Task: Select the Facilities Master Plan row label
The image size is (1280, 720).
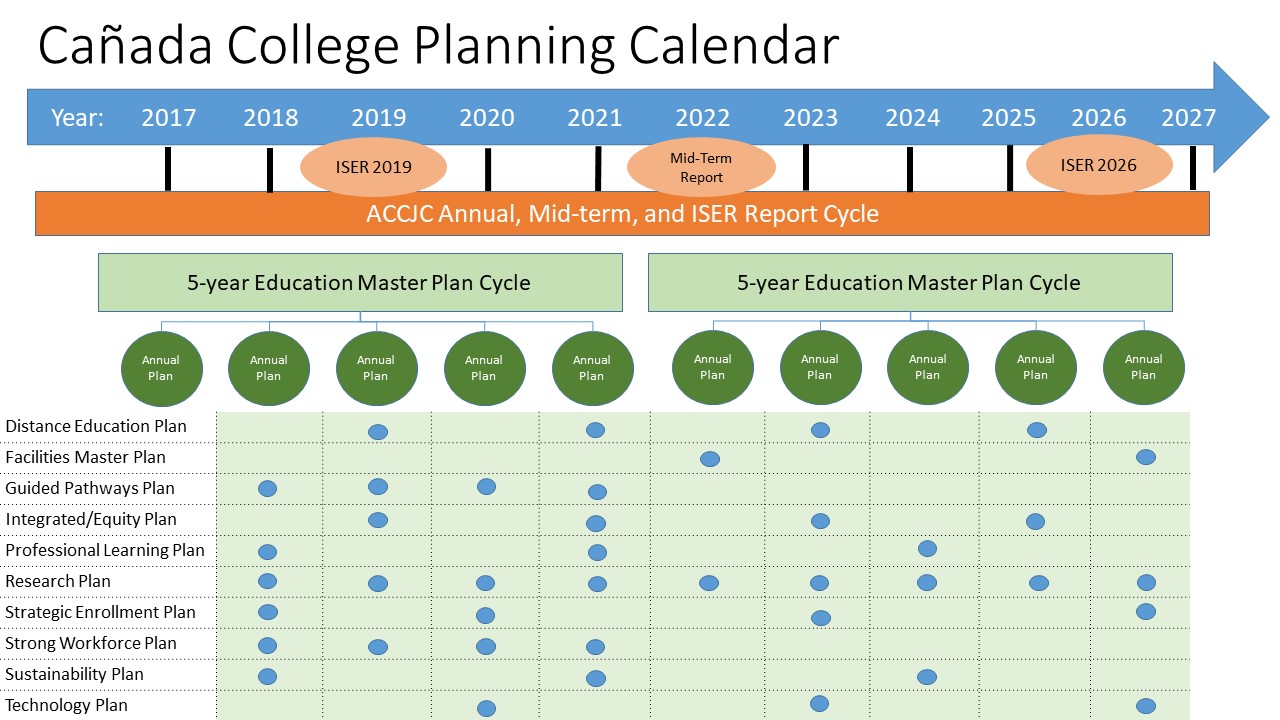Action: coord(85,457)
